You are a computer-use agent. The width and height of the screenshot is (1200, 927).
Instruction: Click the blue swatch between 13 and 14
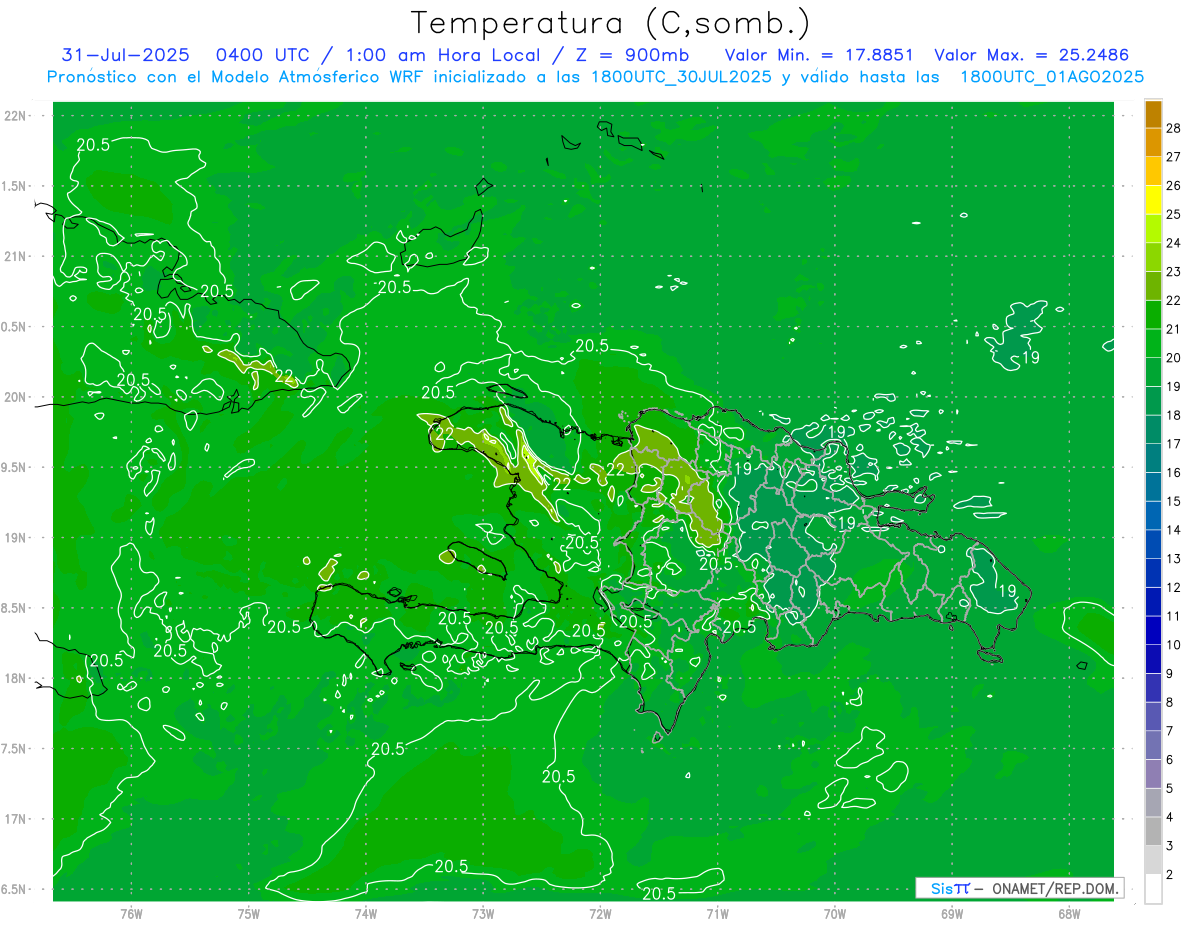pos(1153,544)
